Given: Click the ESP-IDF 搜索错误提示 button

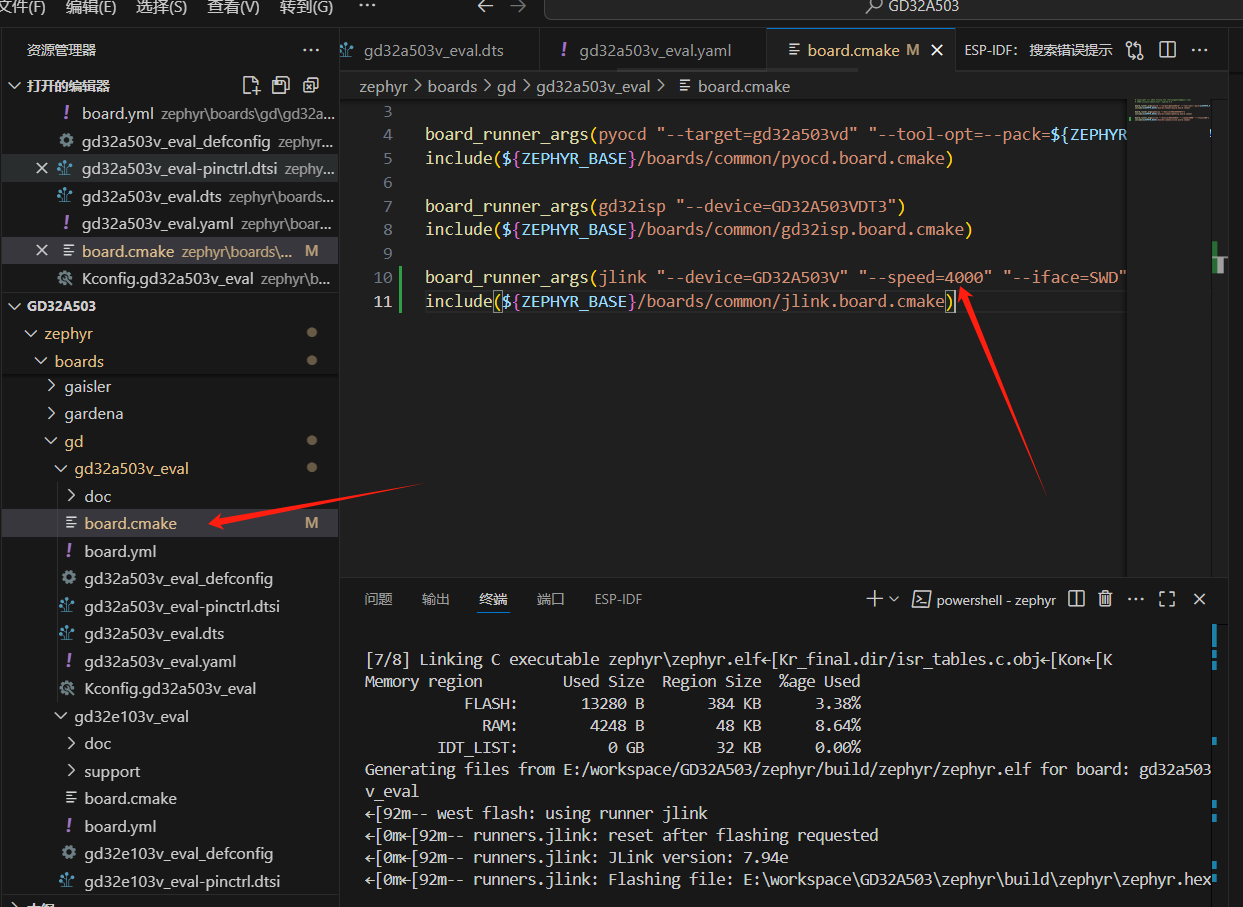Looking at the screenshot, I should 1038,50.
